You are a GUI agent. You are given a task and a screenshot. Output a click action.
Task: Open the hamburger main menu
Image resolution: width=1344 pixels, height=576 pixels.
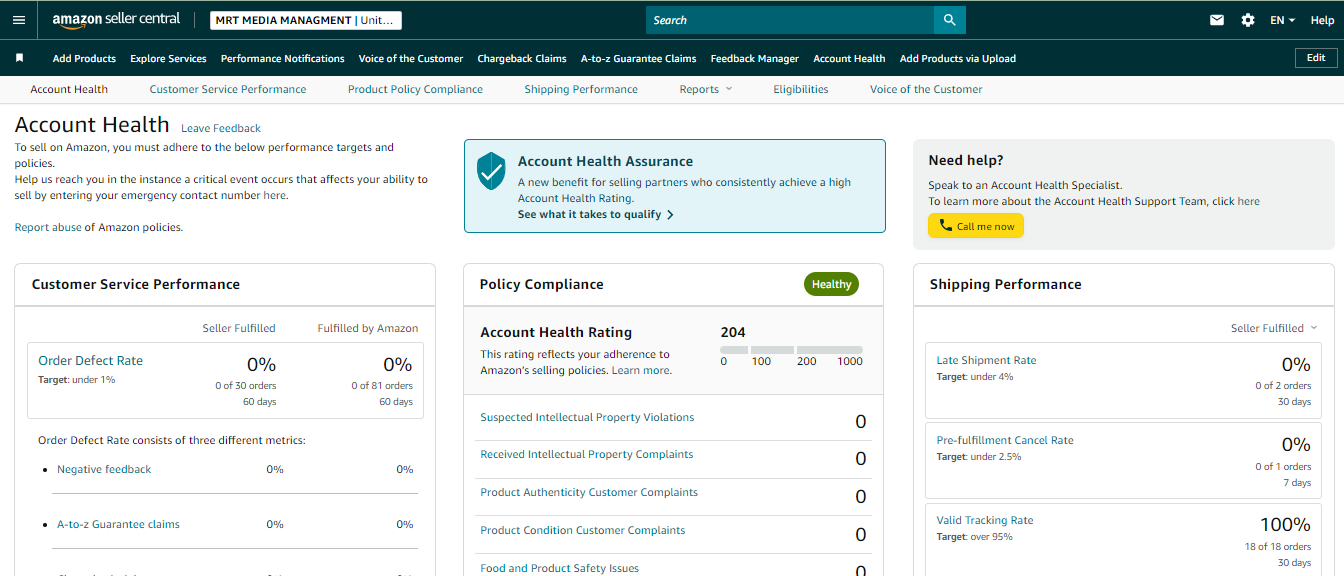point(19,20)
